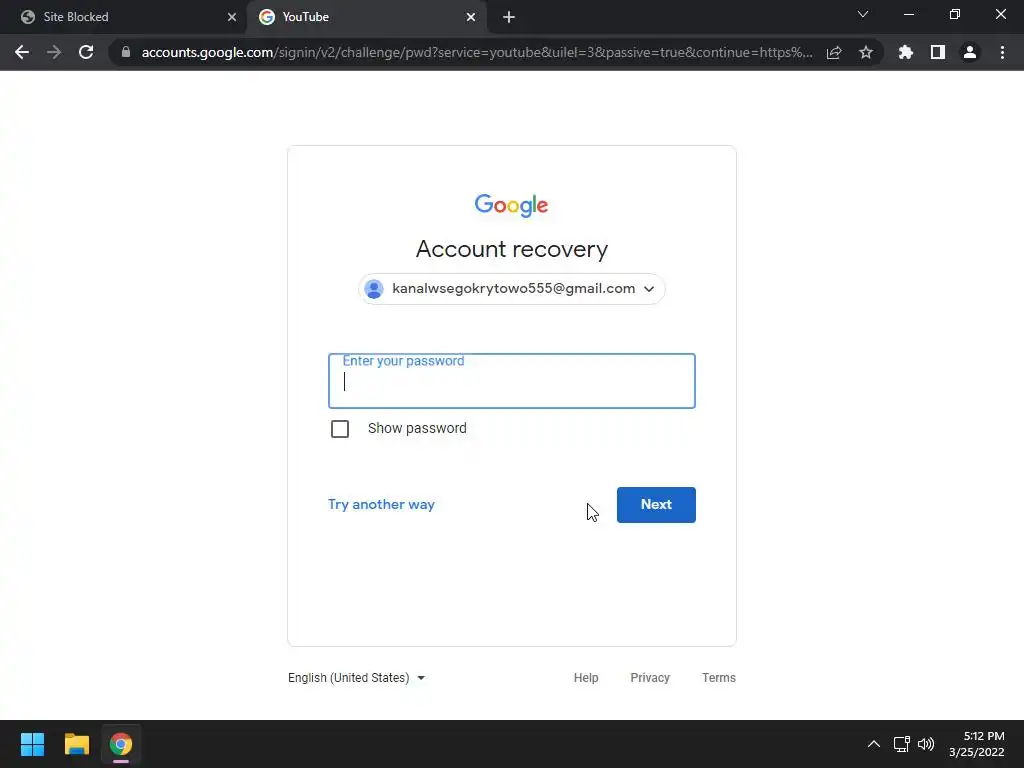
Task: Toggle the browser side panel icon
Action: pyautogui.click(x=938, y=52)
